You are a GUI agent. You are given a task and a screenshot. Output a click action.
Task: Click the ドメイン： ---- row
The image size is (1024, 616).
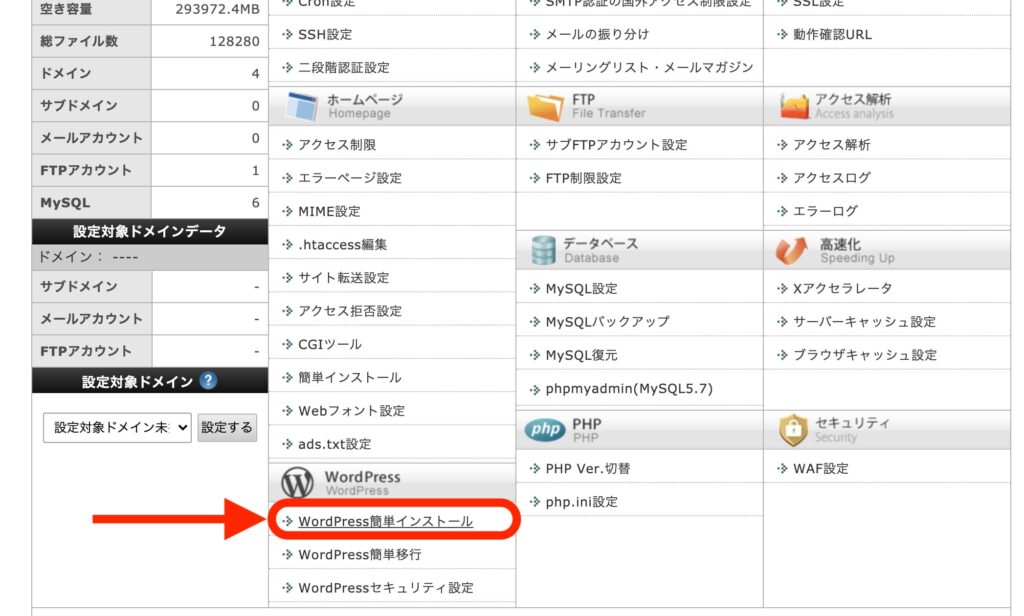(x=150, y=257)
